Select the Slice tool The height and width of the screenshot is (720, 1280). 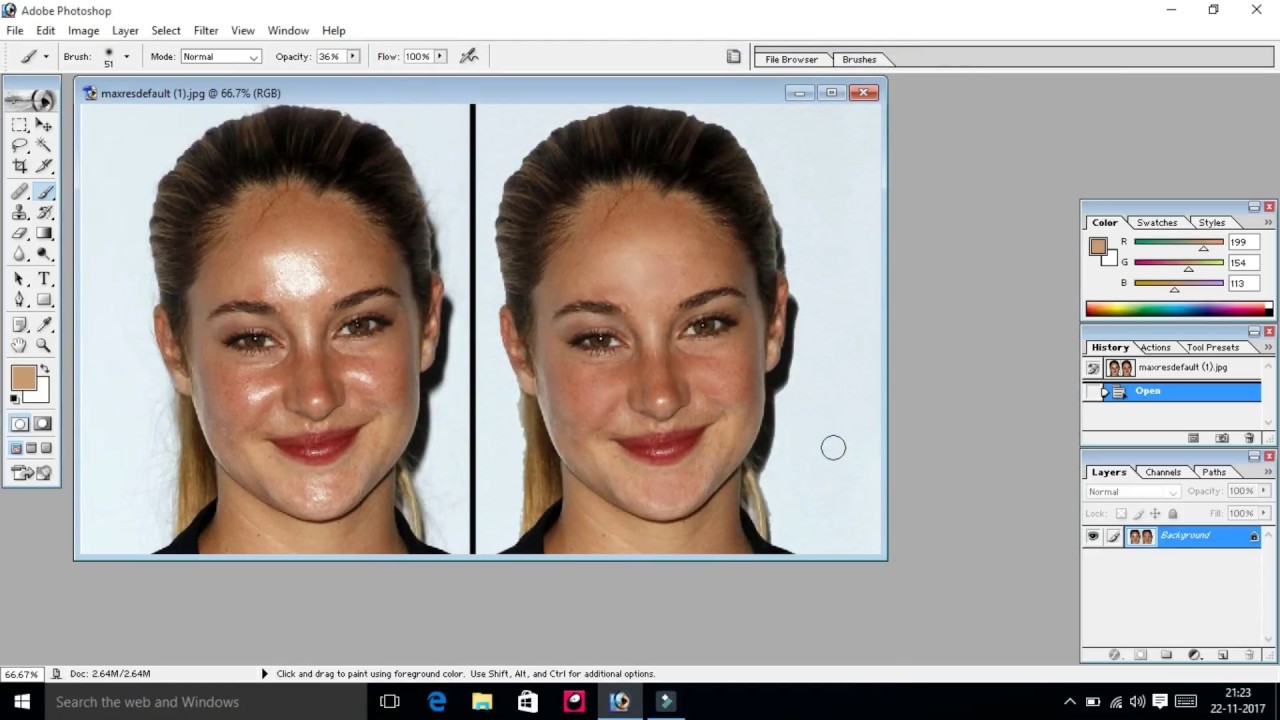(x=44, y=167)
